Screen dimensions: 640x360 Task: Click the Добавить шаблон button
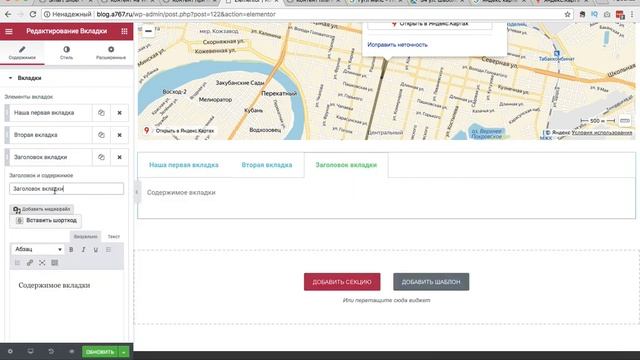[431, 282]
